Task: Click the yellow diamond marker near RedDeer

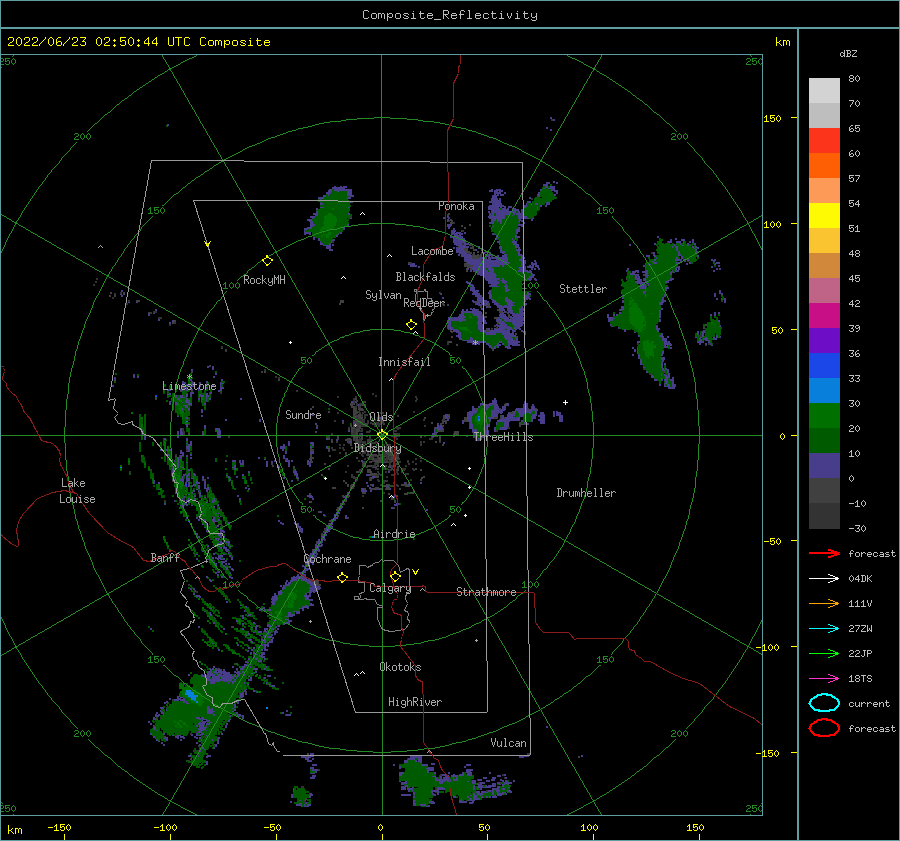Action: click(411, 325)
